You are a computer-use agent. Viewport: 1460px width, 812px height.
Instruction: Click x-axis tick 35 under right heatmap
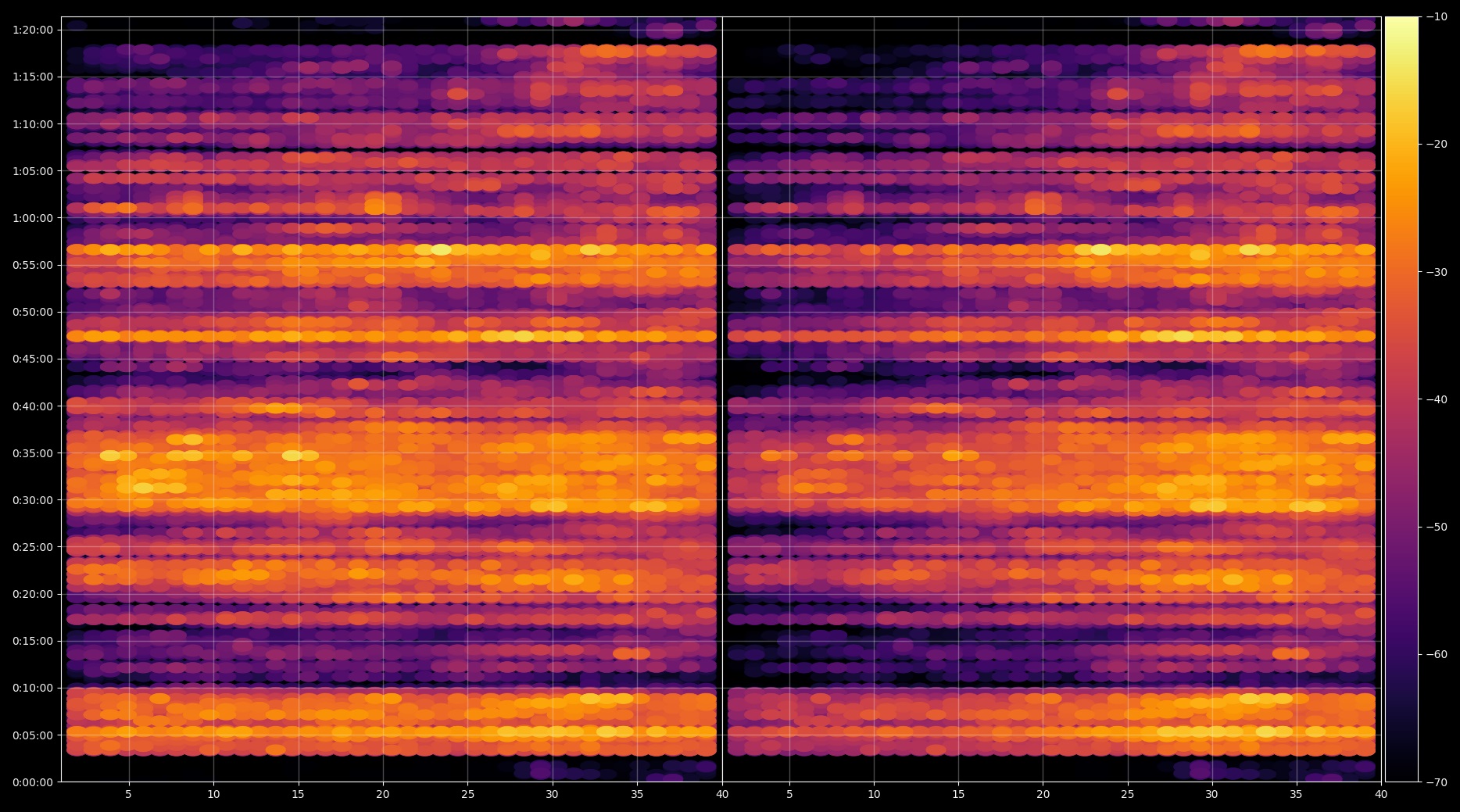(x=1296, y=794)
